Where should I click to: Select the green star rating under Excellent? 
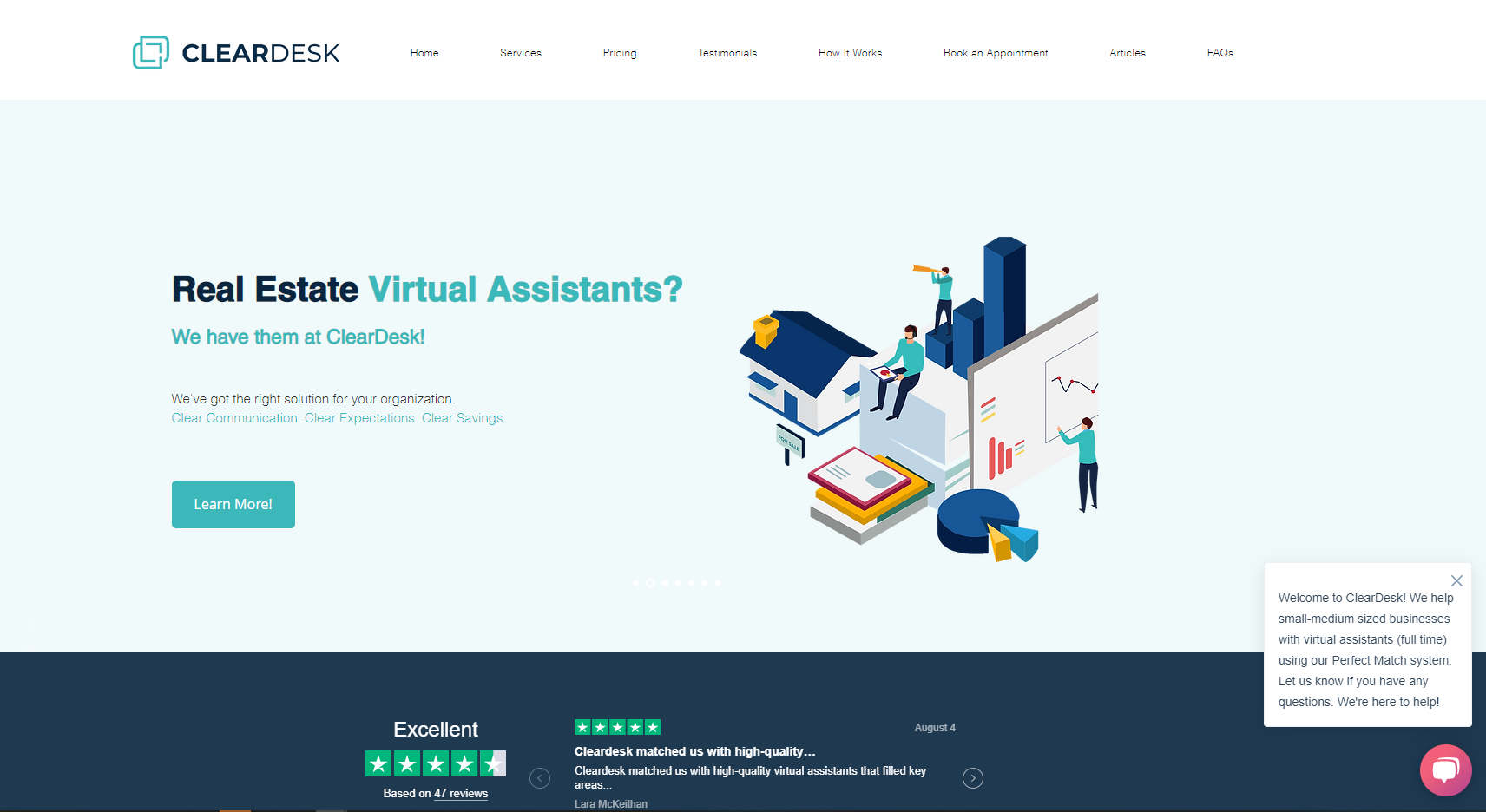[x=435, y=763]
